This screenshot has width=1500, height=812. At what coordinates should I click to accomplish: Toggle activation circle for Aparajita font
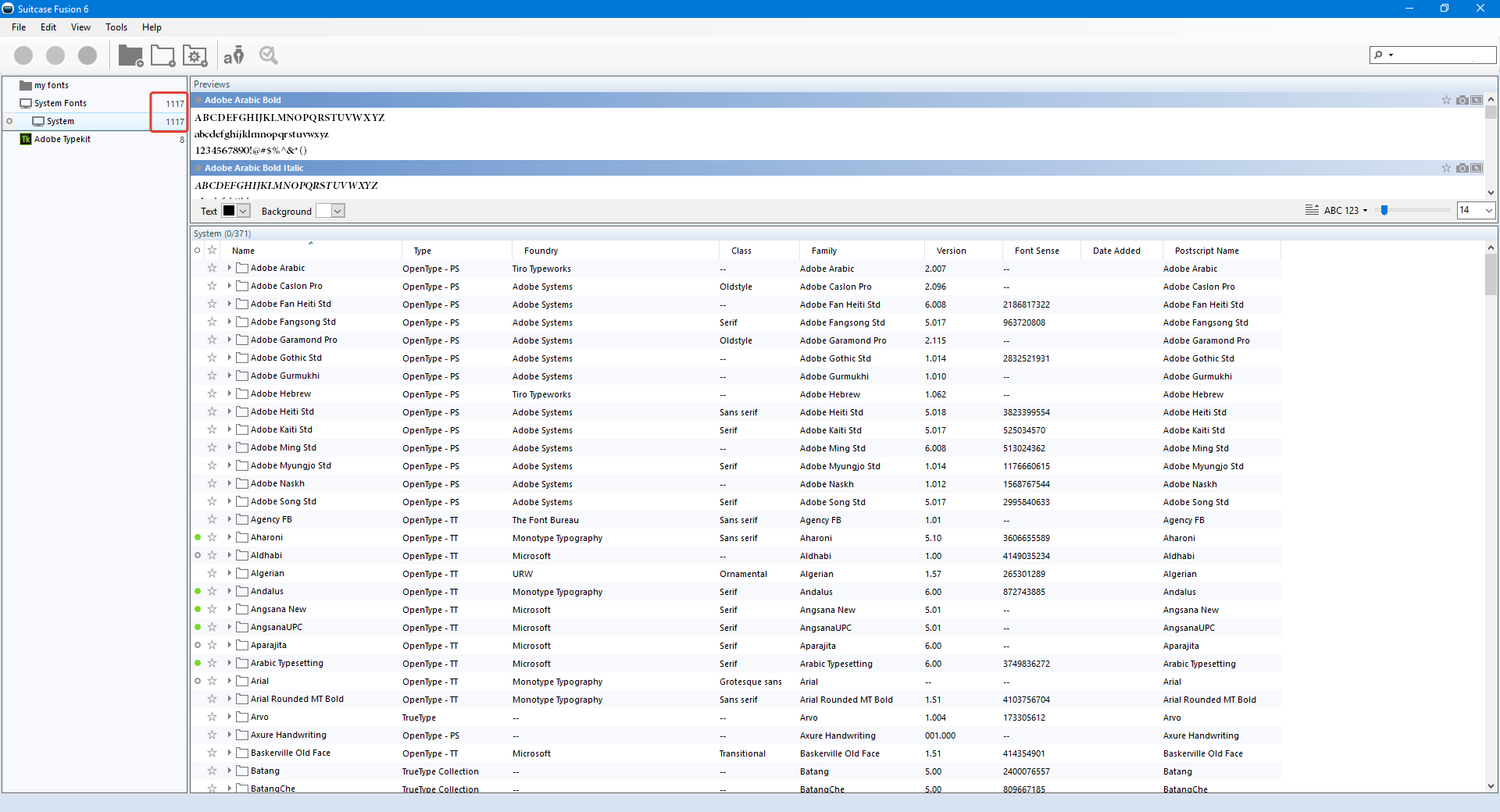click(x=198, y=645)
